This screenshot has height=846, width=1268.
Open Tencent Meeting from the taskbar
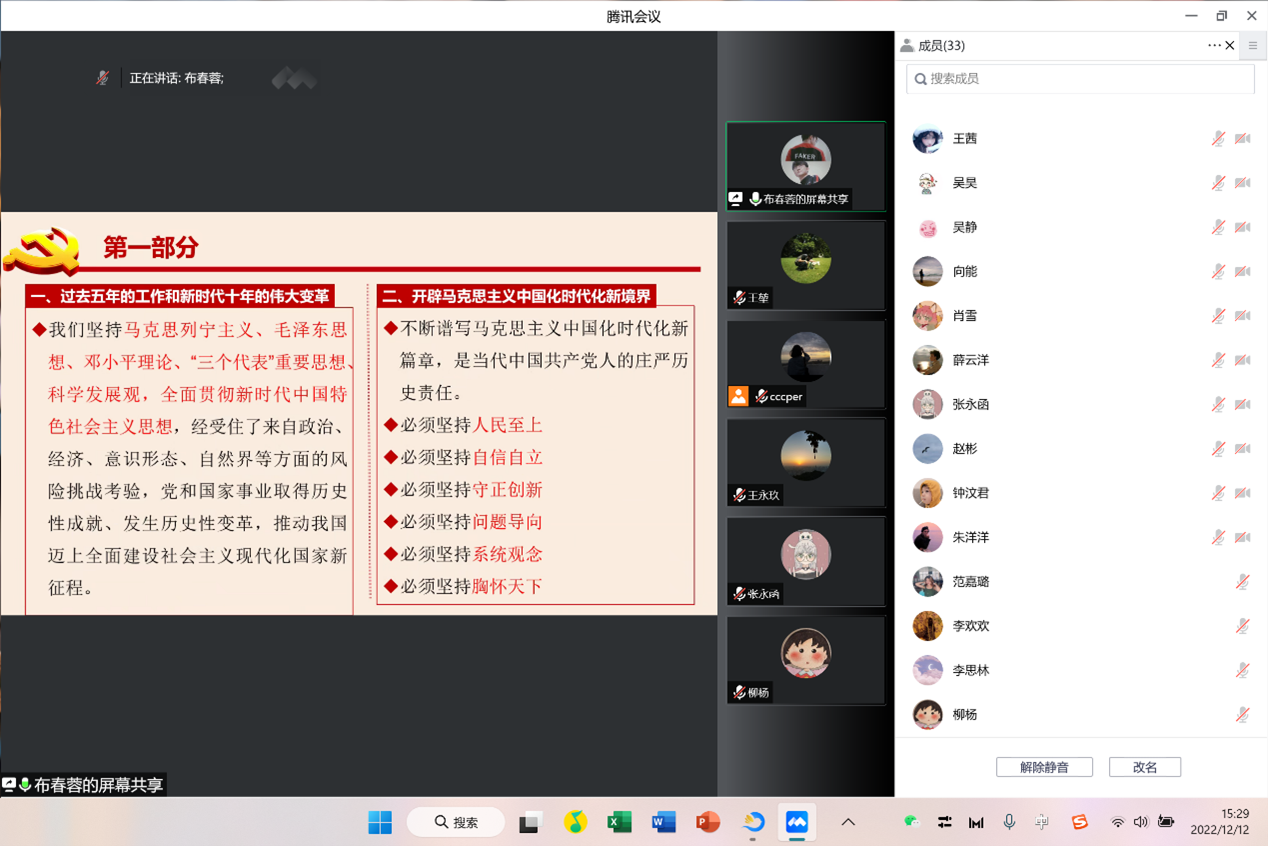[796, 822]
